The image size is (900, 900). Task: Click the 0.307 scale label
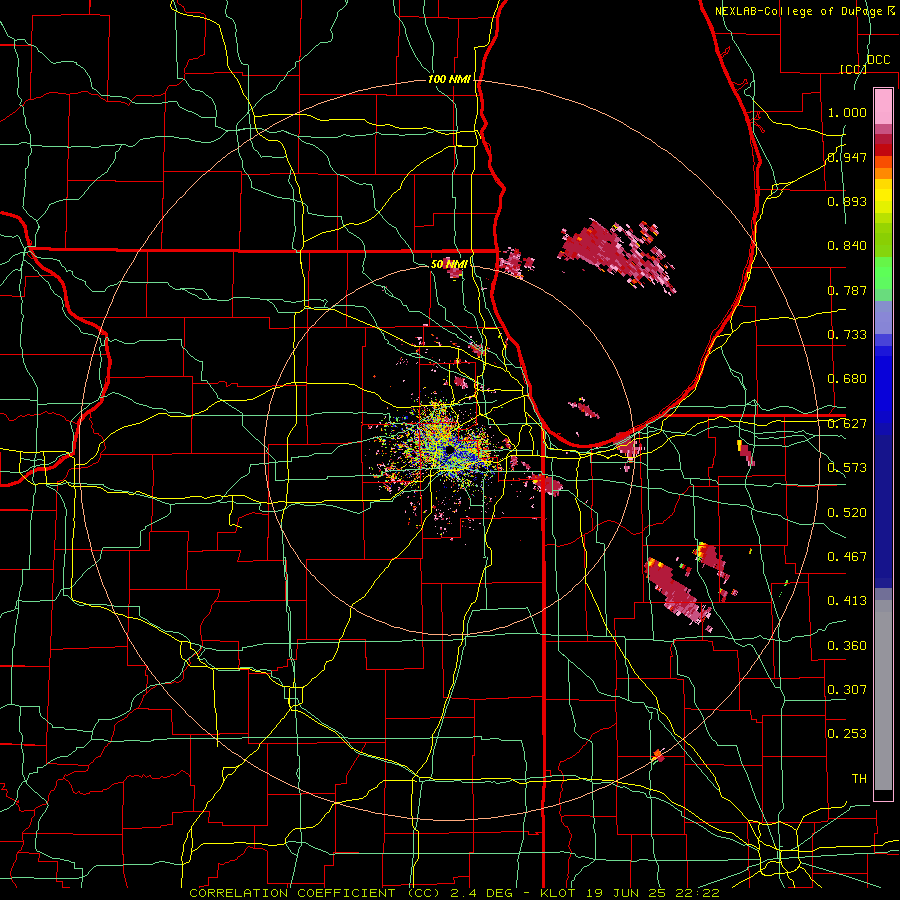847,690
